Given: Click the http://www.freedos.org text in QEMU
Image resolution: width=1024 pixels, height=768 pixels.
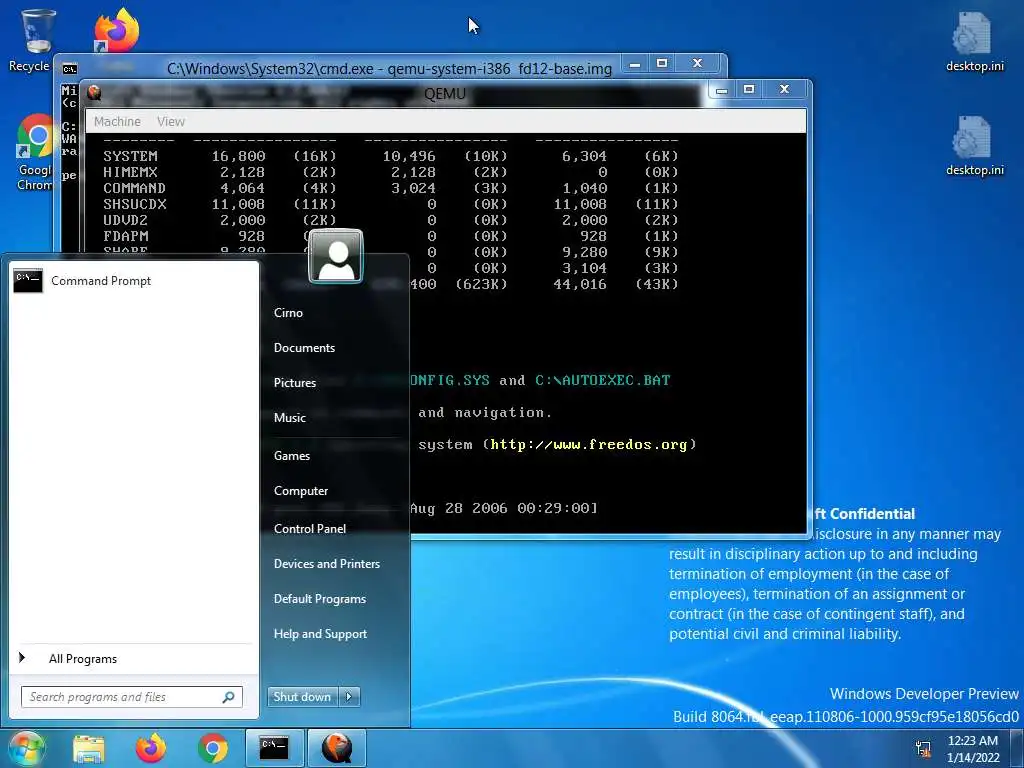Looking at the screenshot, I should click(589, 445).
